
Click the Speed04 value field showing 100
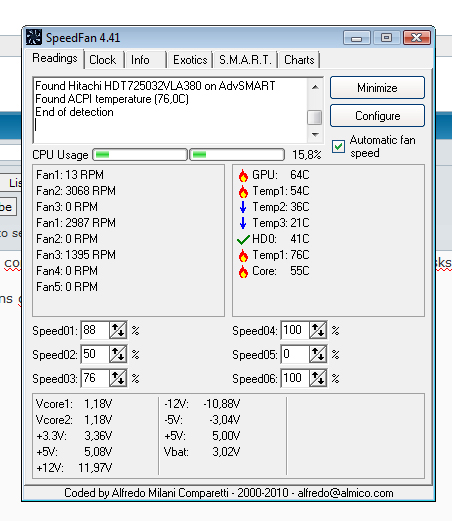pyautogui.click(x=295, y=330)
